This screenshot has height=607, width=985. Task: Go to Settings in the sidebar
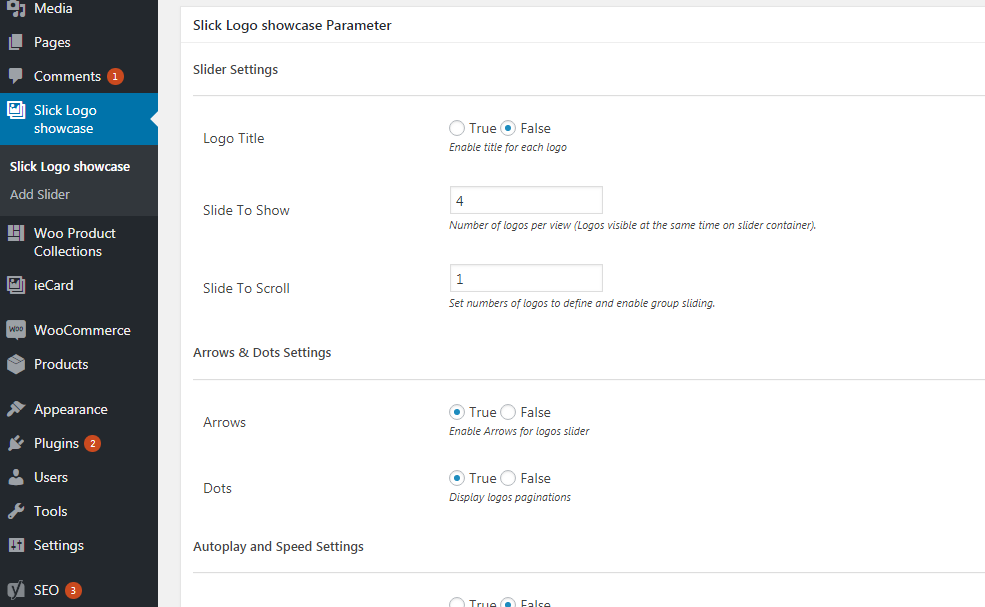click(59, 545)
